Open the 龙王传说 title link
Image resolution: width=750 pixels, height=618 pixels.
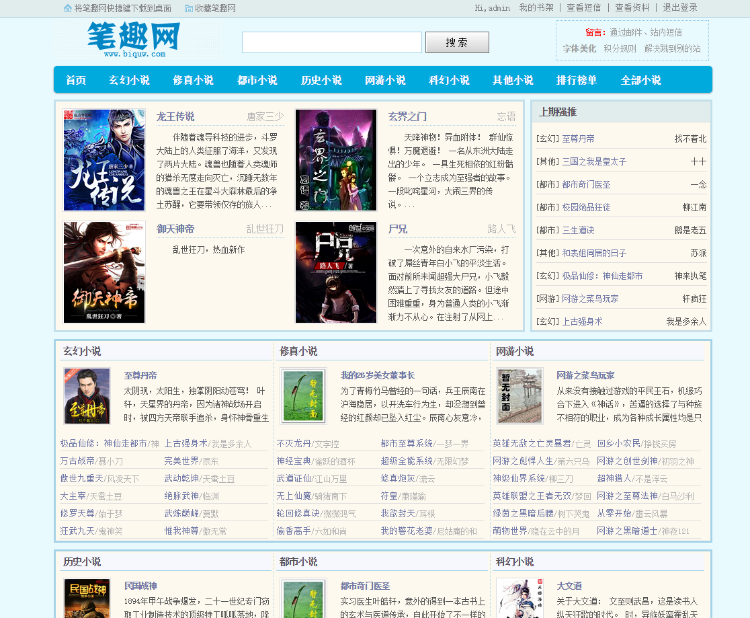pyautogui.click(x=175, y=116)
